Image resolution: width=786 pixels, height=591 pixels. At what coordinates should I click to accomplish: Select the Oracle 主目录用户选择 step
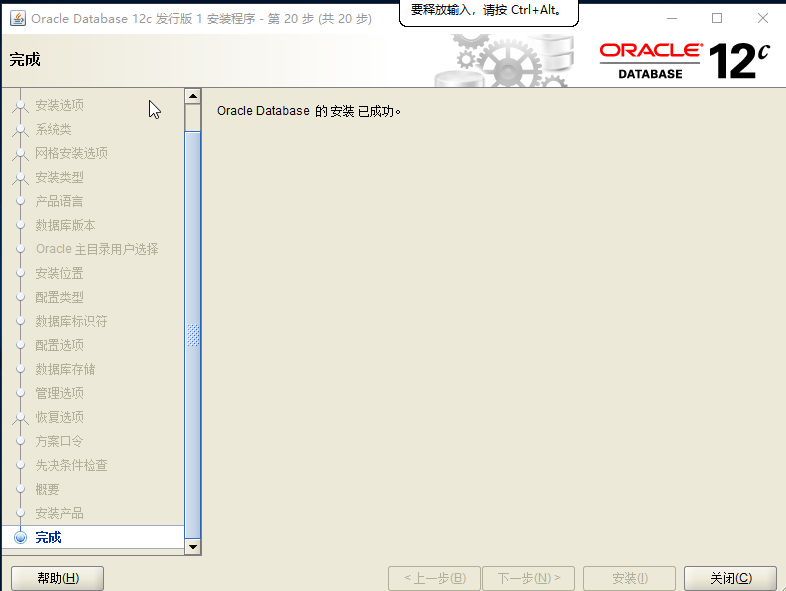pos(97,249)
